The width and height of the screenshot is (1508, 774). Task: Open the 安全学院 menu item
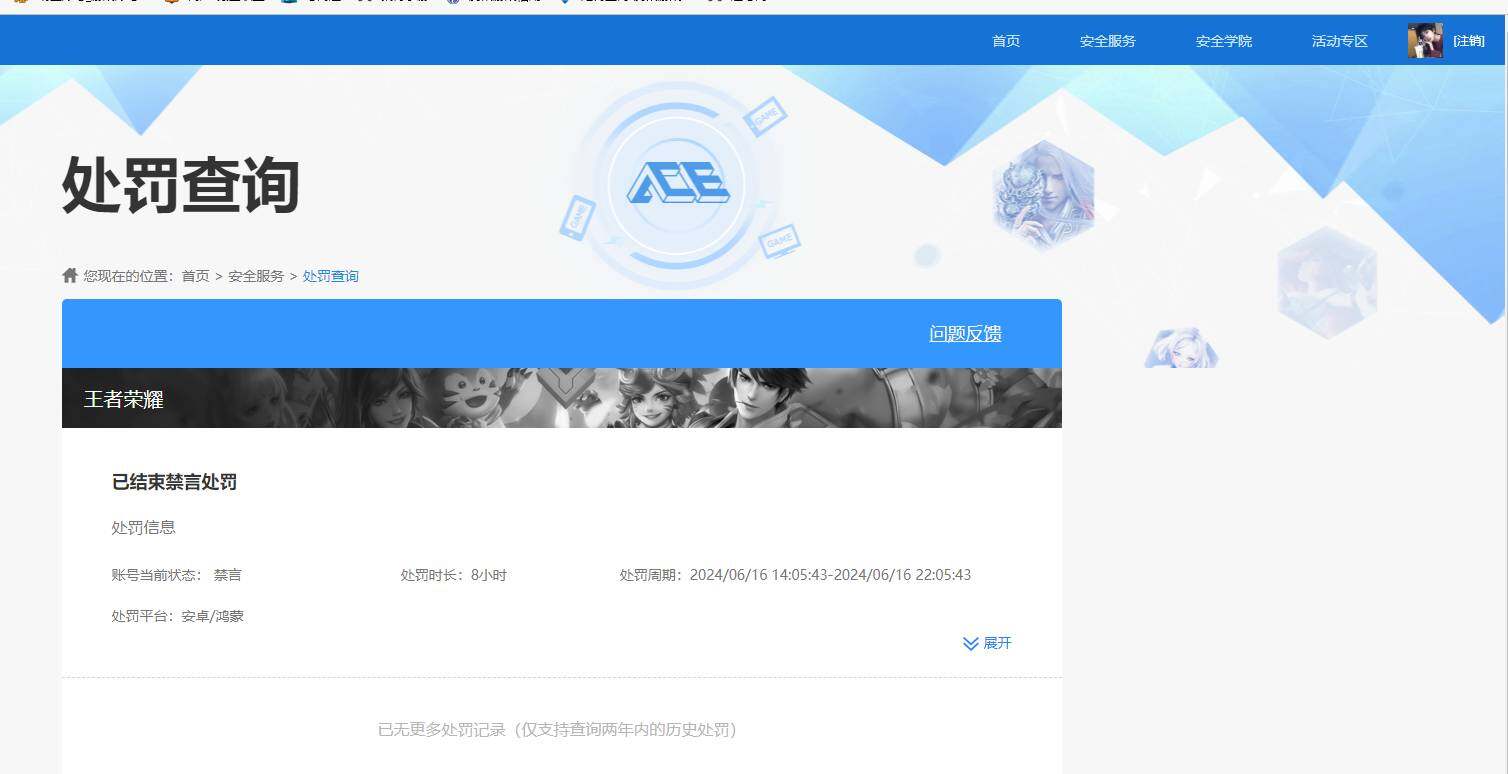coord(1223,41)
